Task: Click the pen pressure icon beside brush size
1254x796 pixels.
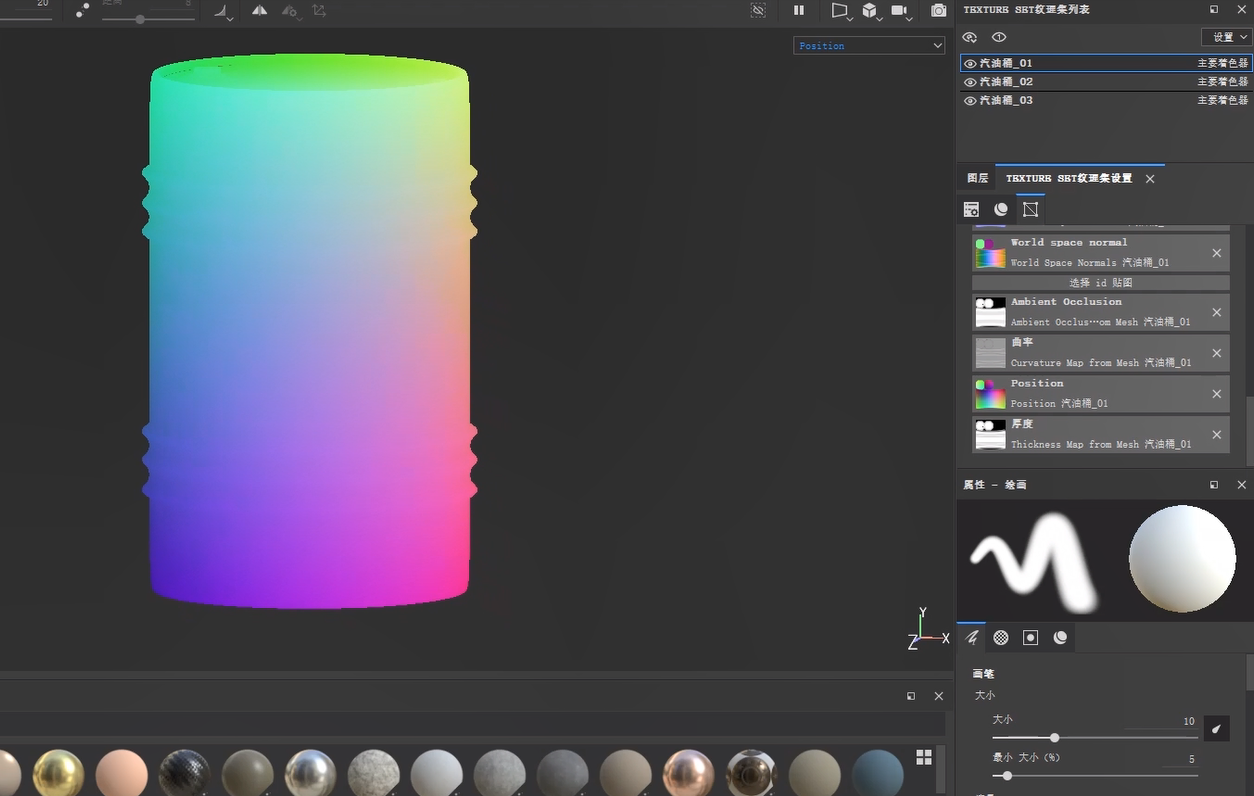Action: (1217, 729)
